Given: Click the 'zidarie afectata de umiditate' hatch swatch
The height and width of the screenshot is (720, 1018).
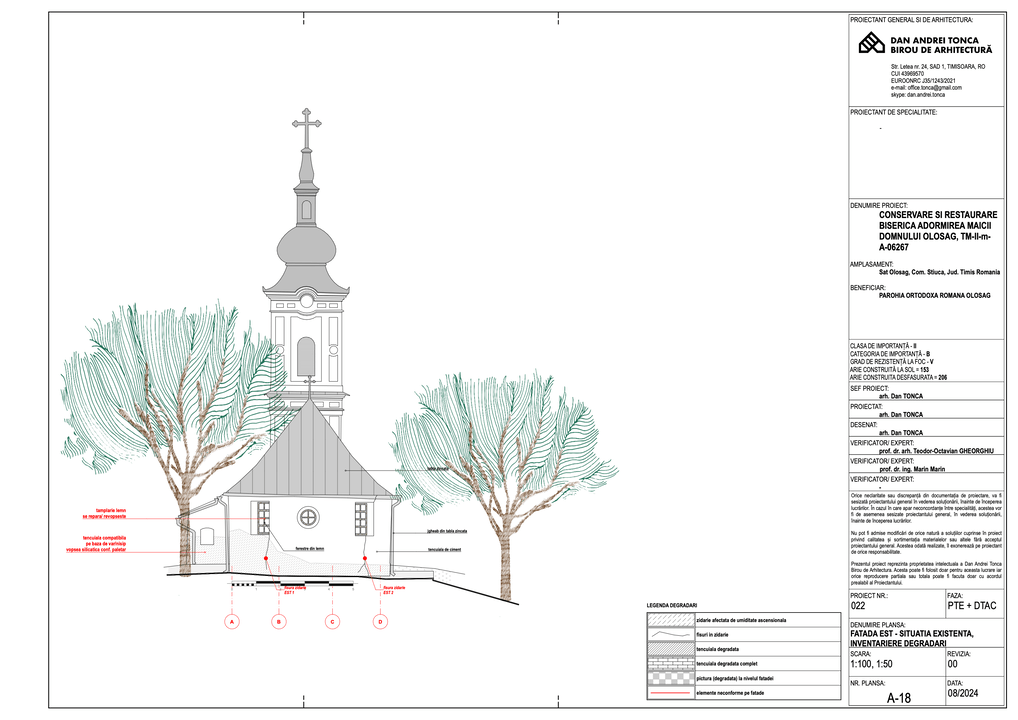Looking at the screenshot, I should pos(669,621).
